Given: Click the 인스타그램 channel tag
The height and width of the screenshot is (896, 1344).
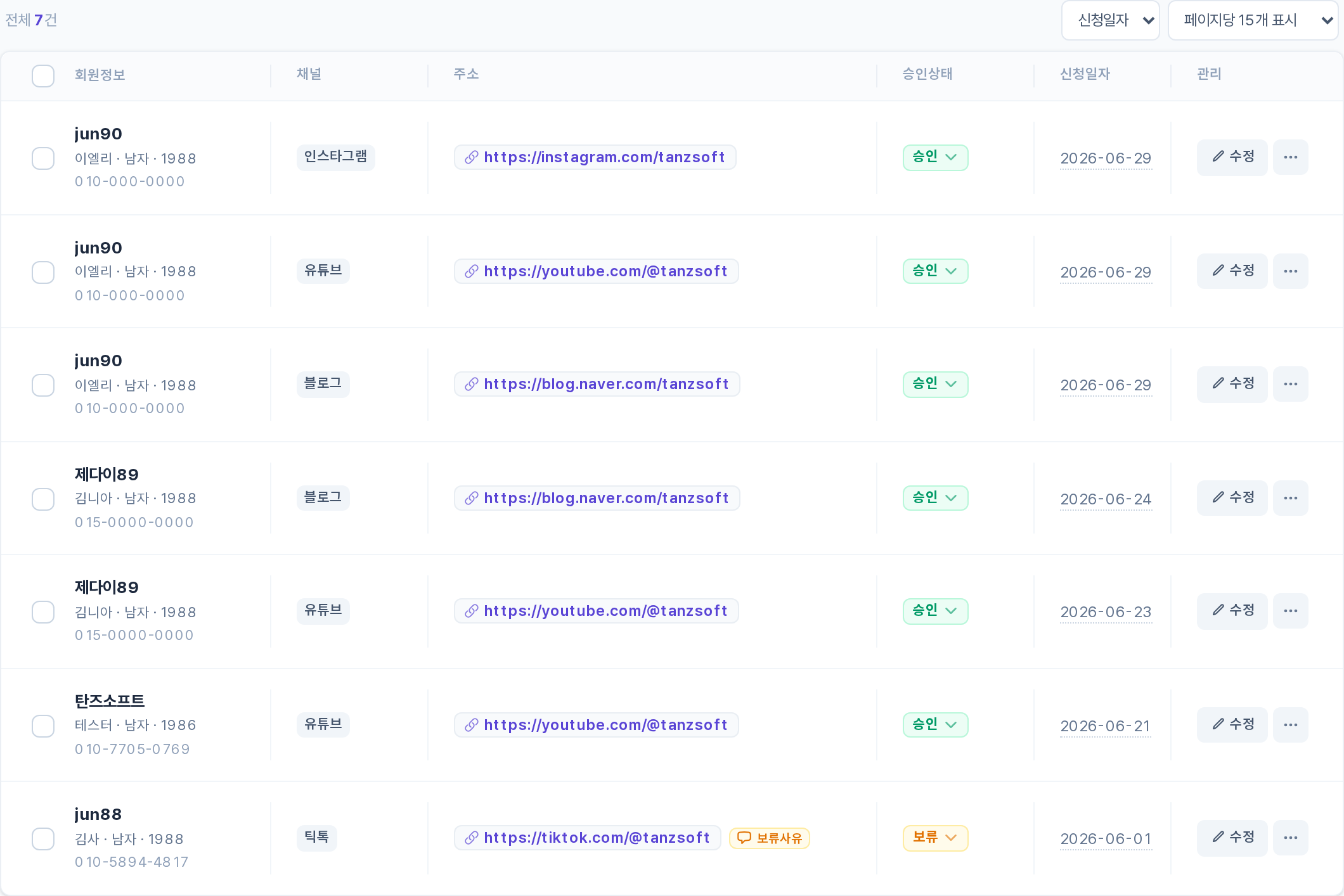Looking at the screenshot, I should point(335,157).
